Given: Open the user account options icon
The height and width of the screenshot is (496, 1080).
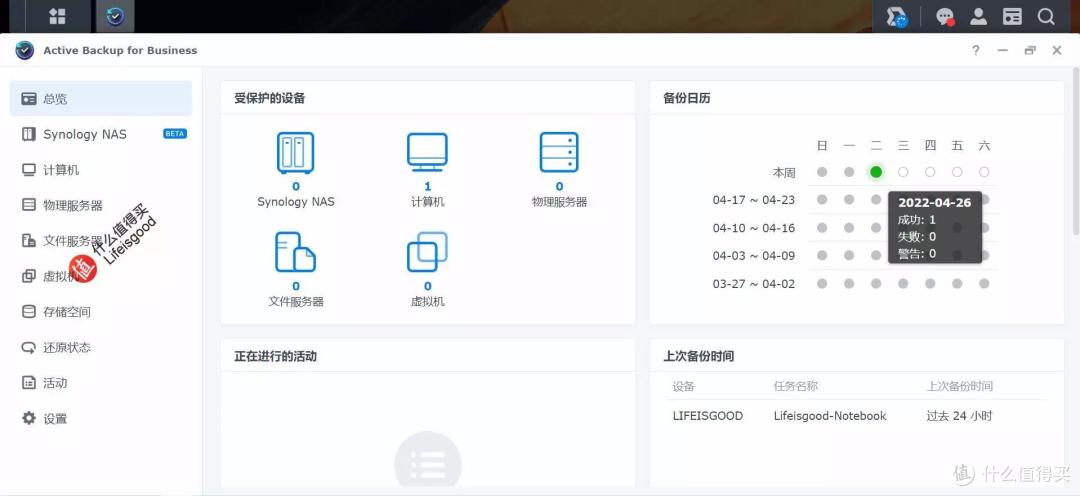Looking at the screenshot, I should 979,17.
